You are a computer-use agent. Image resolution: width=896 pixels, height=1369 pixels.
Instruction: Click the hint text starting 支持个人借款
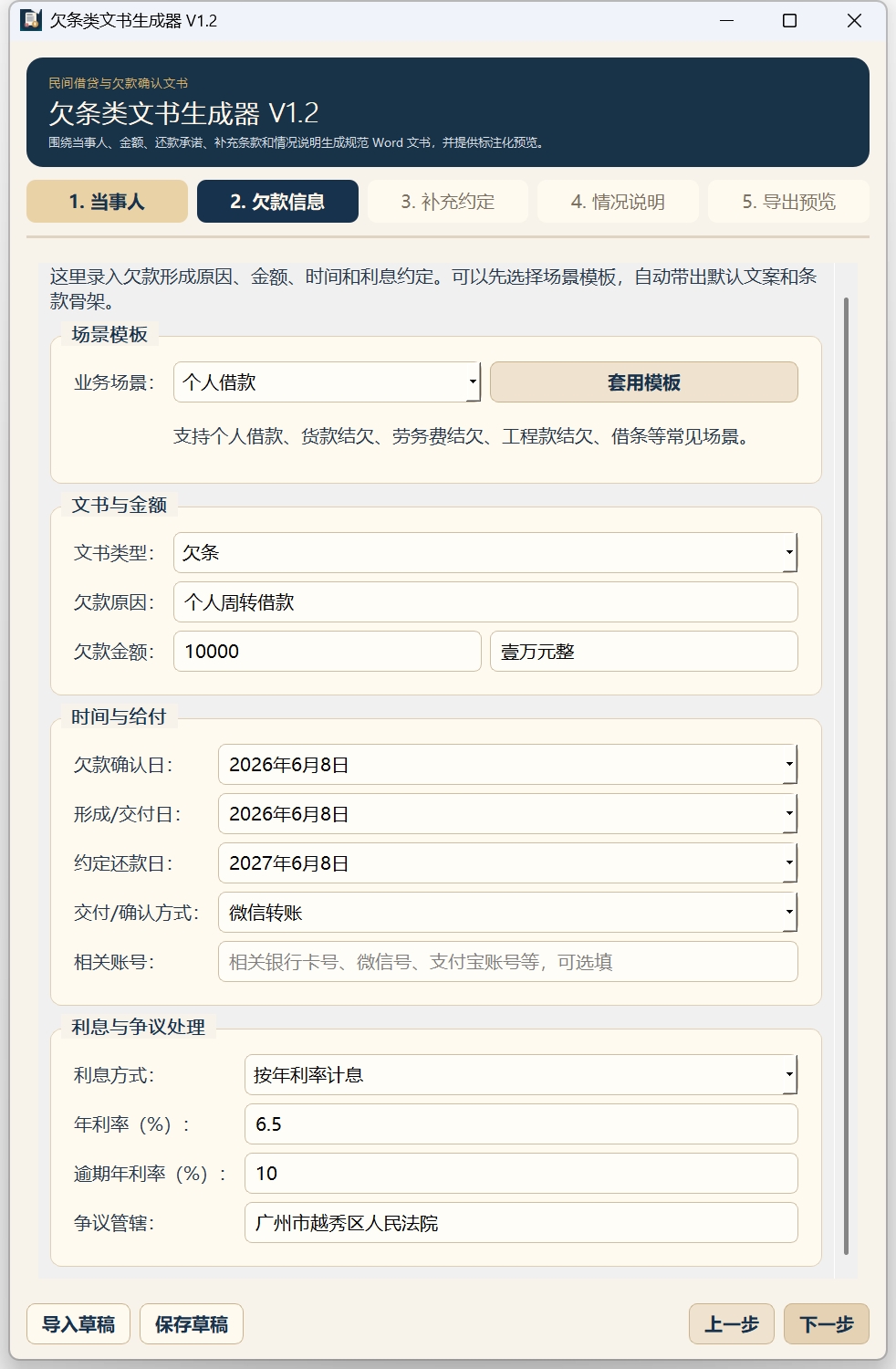point(461,436)
